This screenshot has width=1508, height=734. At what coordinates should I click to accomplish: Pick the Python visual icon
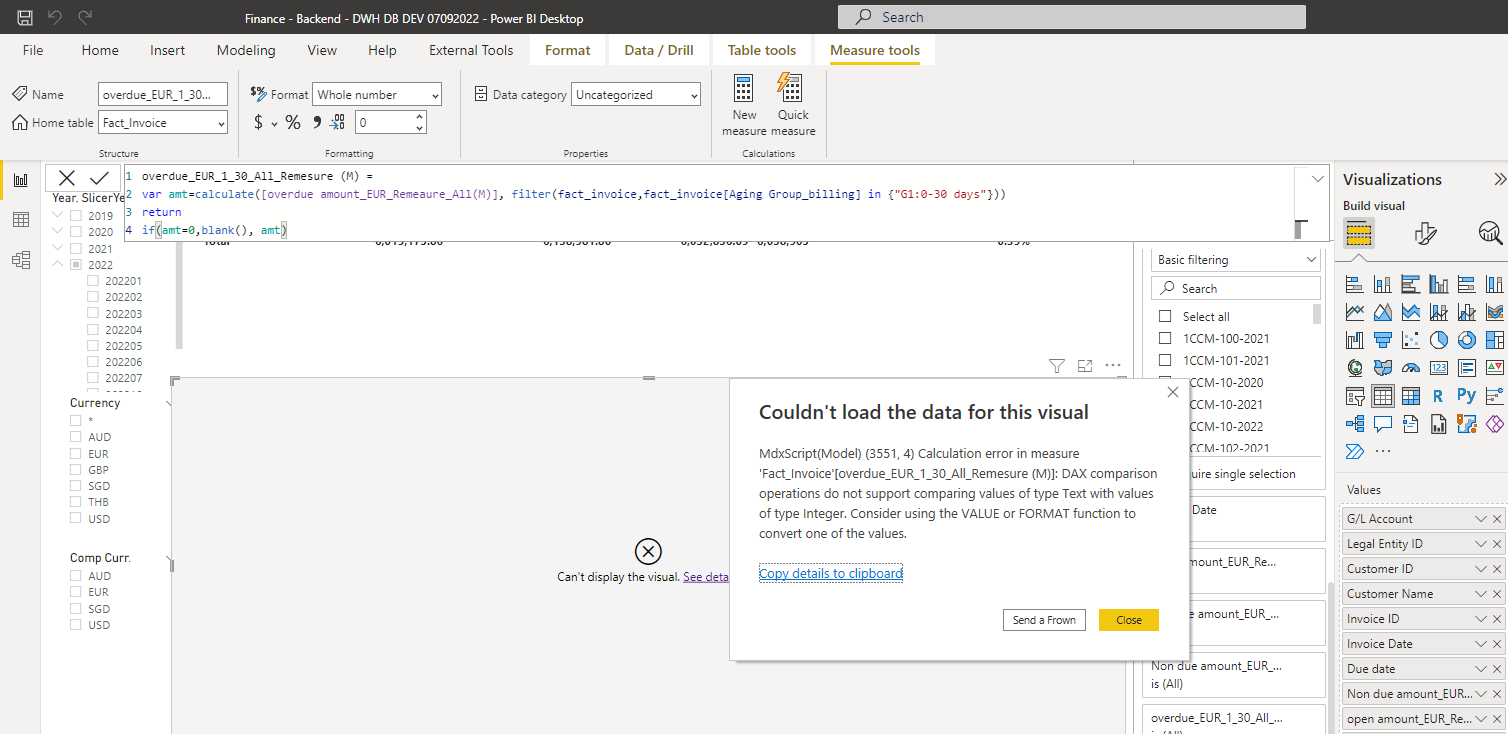click(1467, 396)
